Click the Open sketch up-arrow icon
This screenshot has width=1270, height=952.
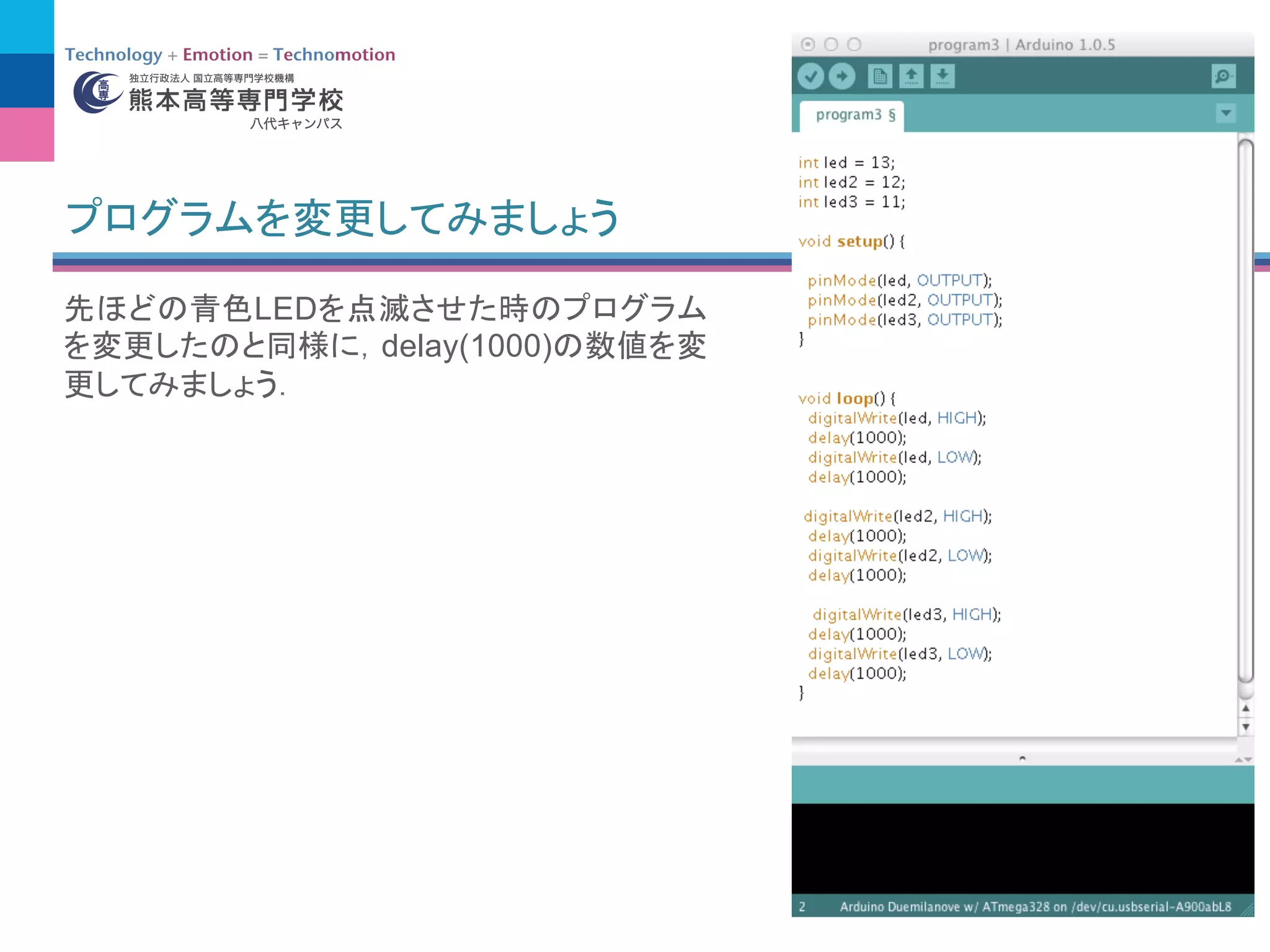click(x=911, y=76)
